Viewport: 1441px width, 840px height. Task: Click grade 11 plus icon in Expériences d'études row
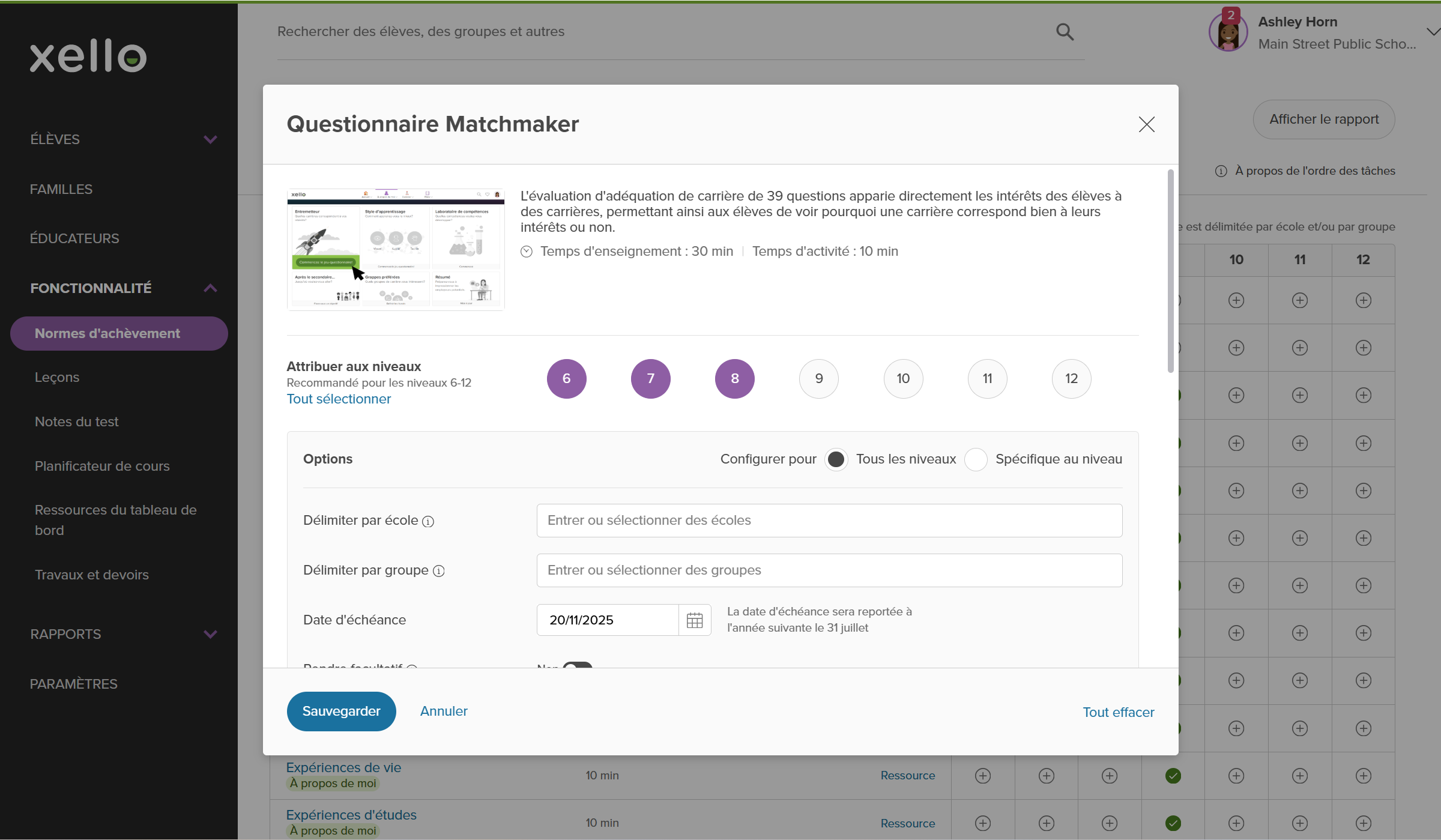[x=1300, y=823]
